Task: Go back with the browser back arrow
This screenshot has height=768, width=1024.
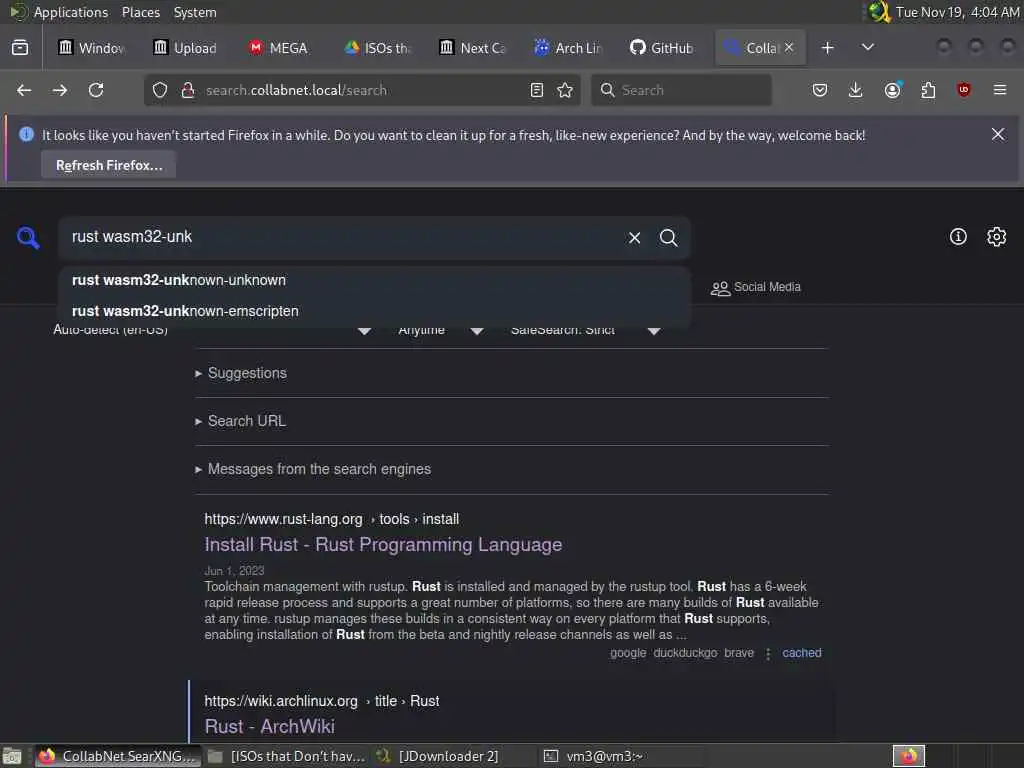Action: [x=24, y=90]
